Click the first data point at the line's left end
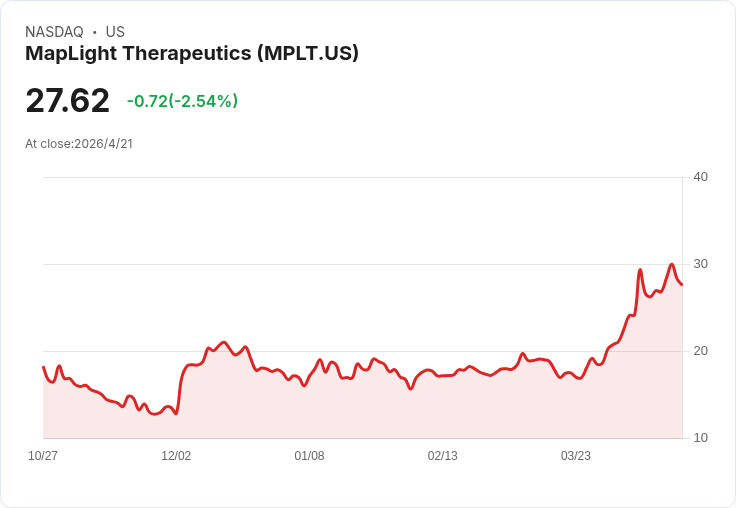The image size is (736, 508). (43, 367)
